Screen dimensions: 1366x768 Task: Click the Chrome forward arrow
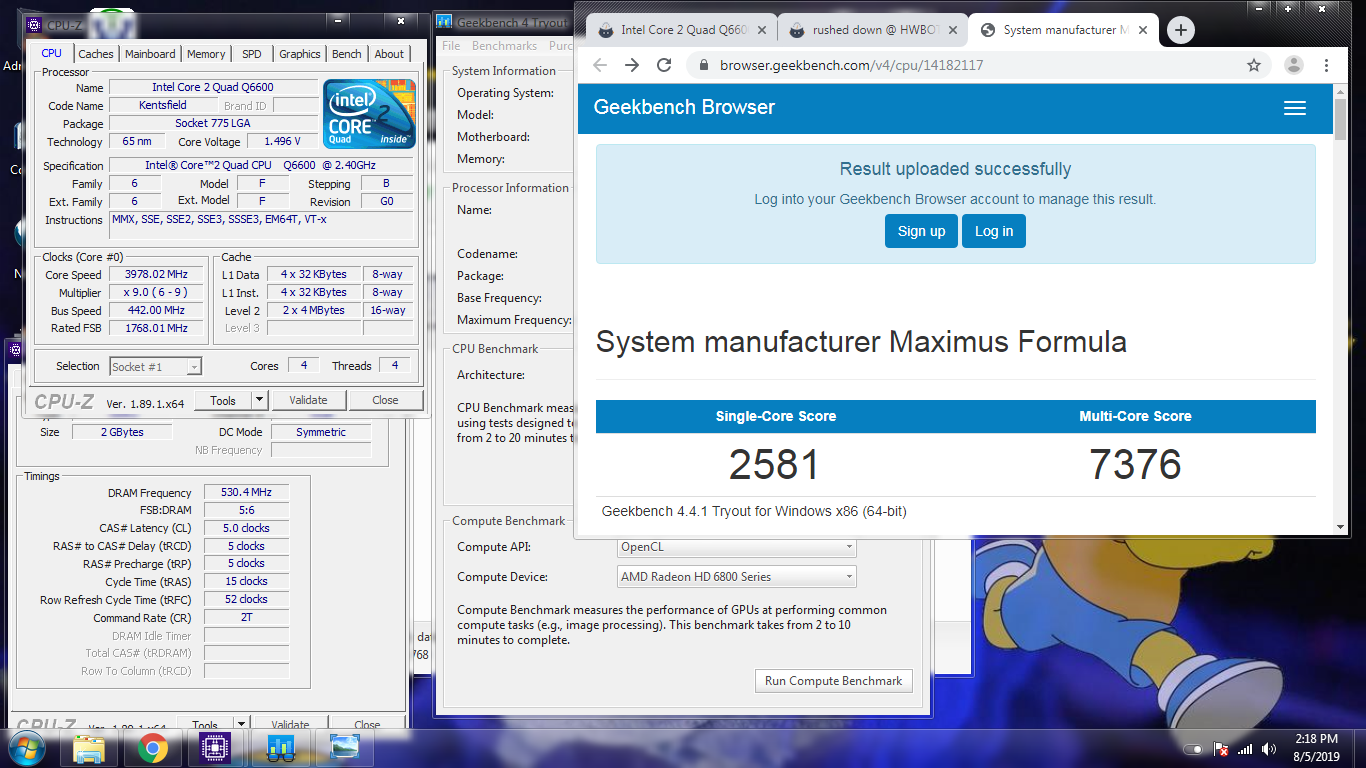pyautogui.click(x=632, y=65)
